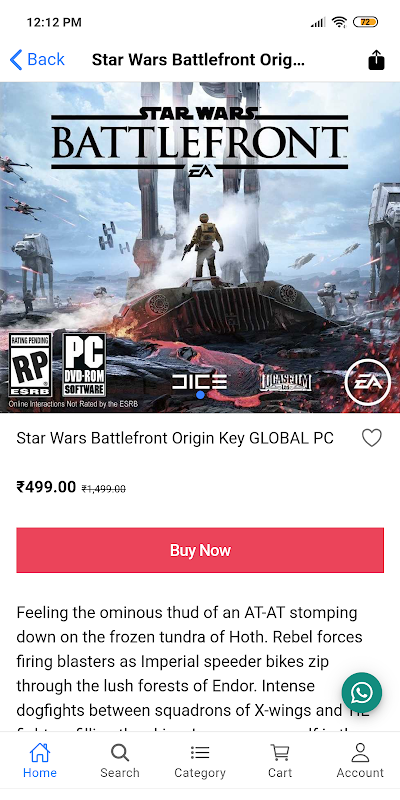The height and width of the screenshot is (800, 400).
Task: Open the Cart tab
Action: coord(280,760)
